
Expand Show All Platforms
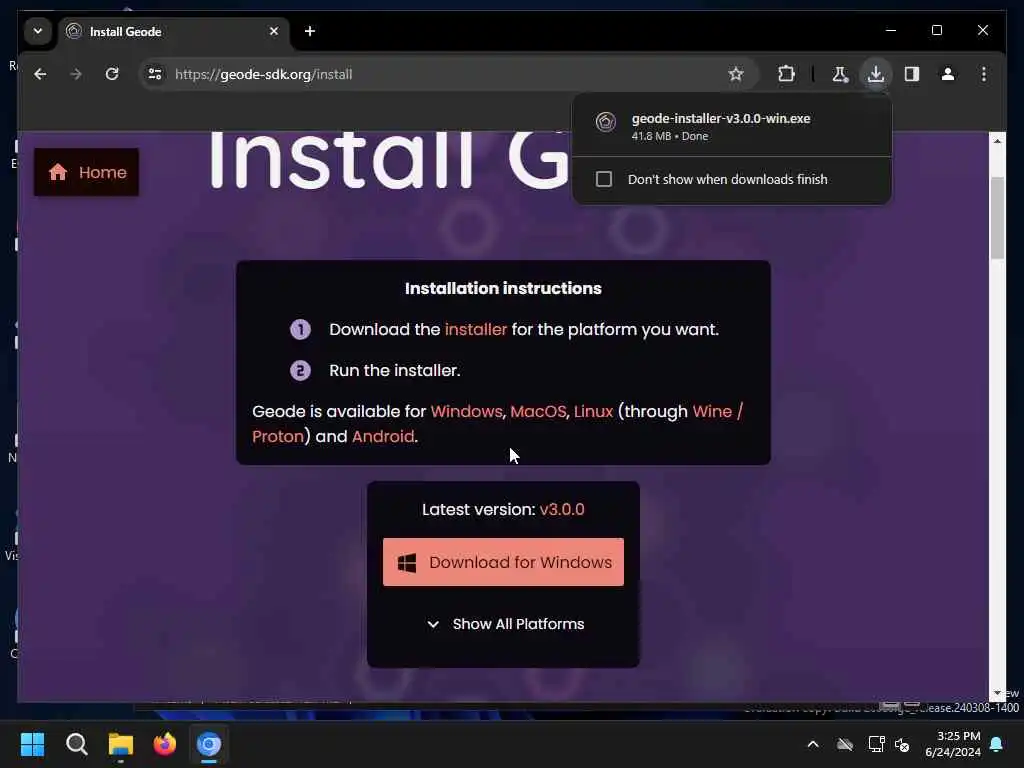(x=505, y=624)
